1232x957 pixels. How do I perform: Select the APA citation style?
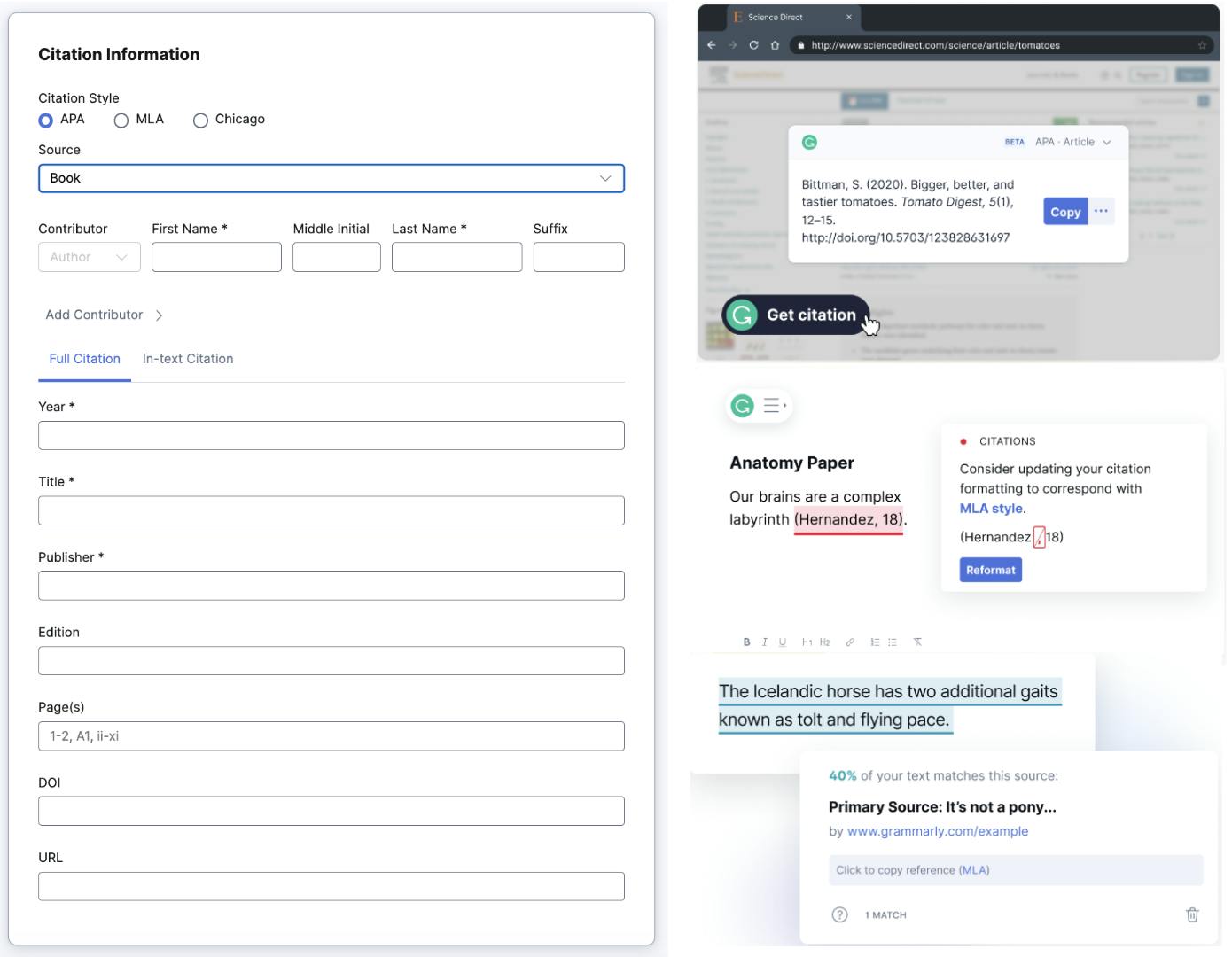coord(46,121)
